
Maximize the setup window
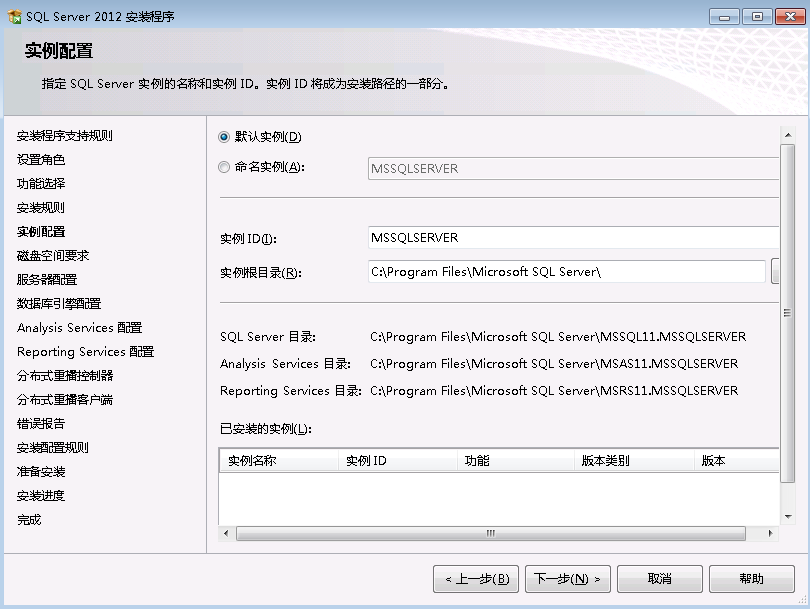(757, 17)
